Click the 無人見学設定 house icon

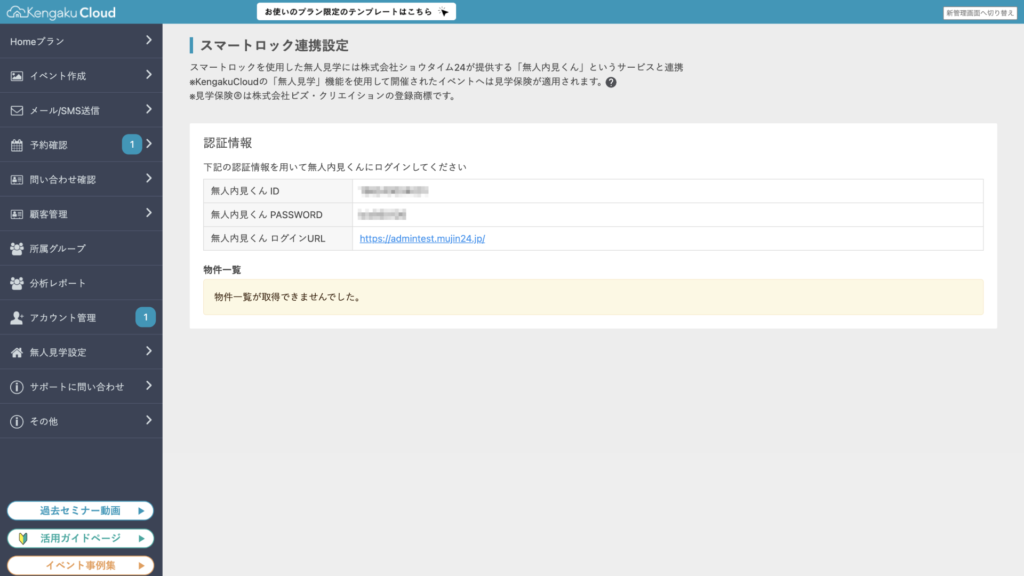pyautogui.click(x=17, y=352)
